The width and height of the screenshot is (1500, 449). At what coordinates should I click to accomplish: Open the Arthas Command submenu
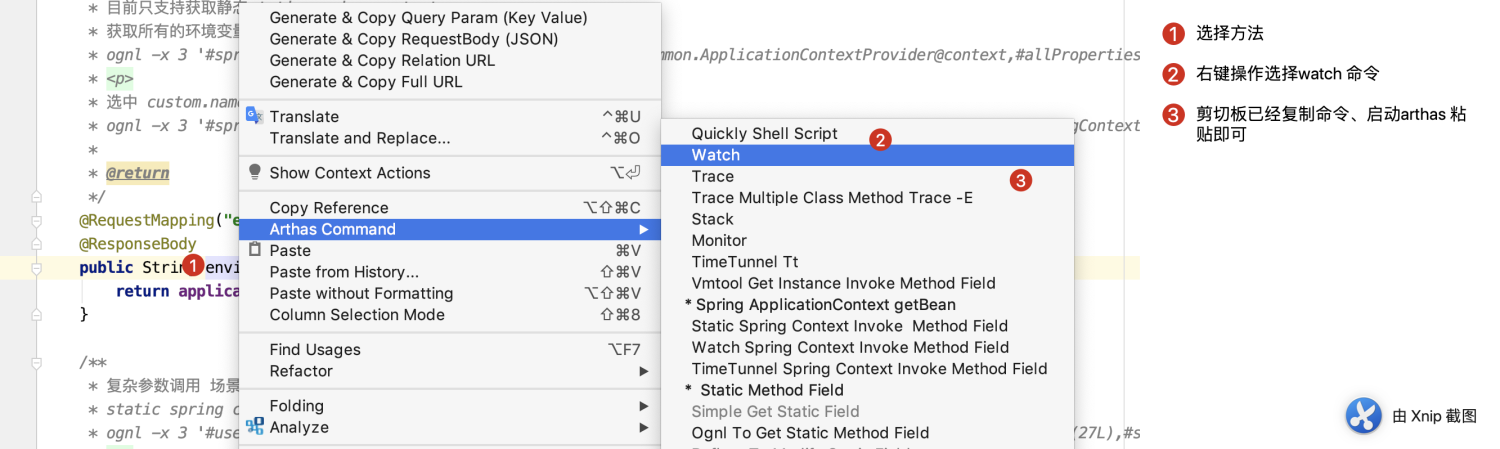[333, 229]
